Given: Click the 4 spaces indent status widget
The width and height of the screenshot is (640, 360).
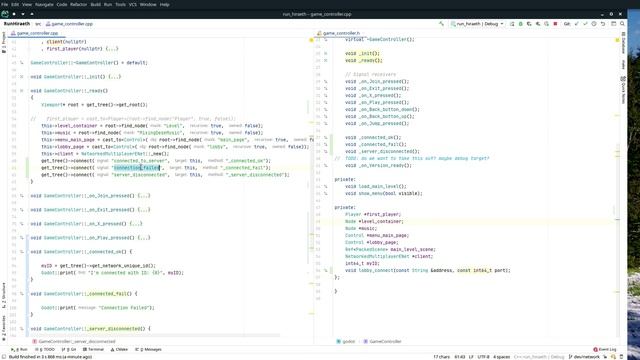Looking at the screenshot, I should (501, 357).
